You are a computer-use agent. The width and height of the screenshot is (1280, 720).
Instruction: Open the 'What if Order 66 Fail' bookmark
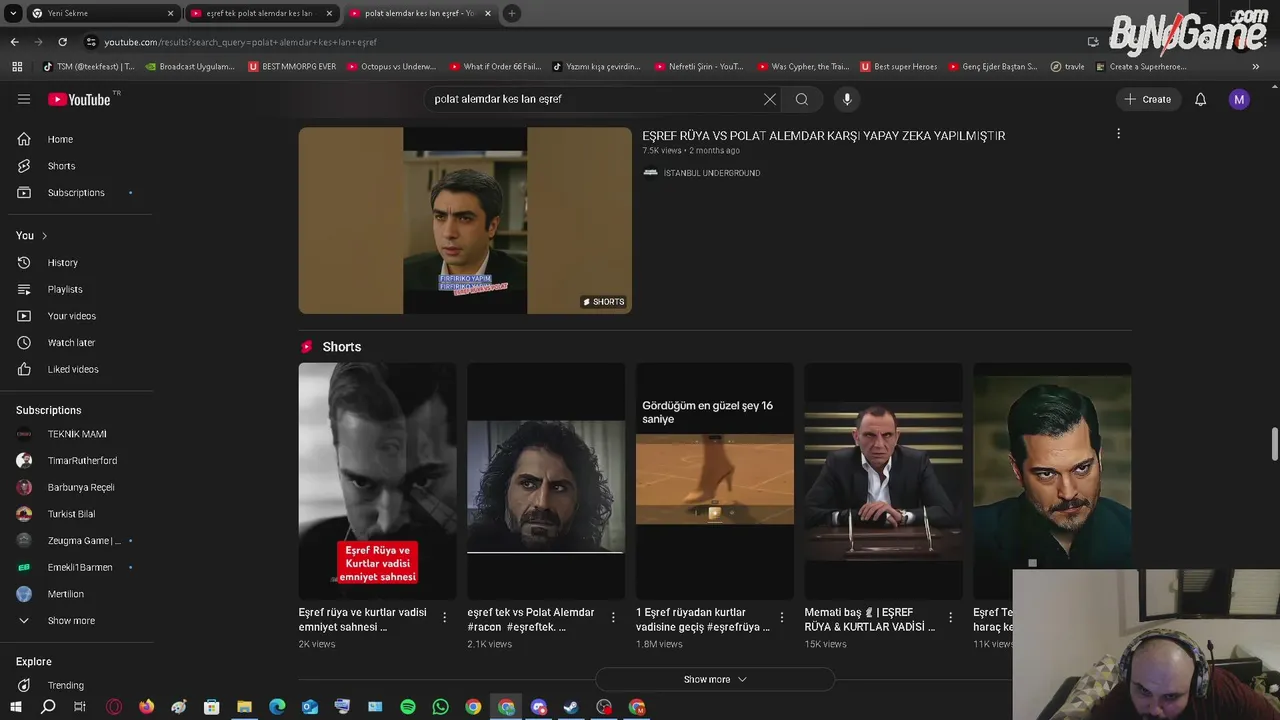click(495, 67)
